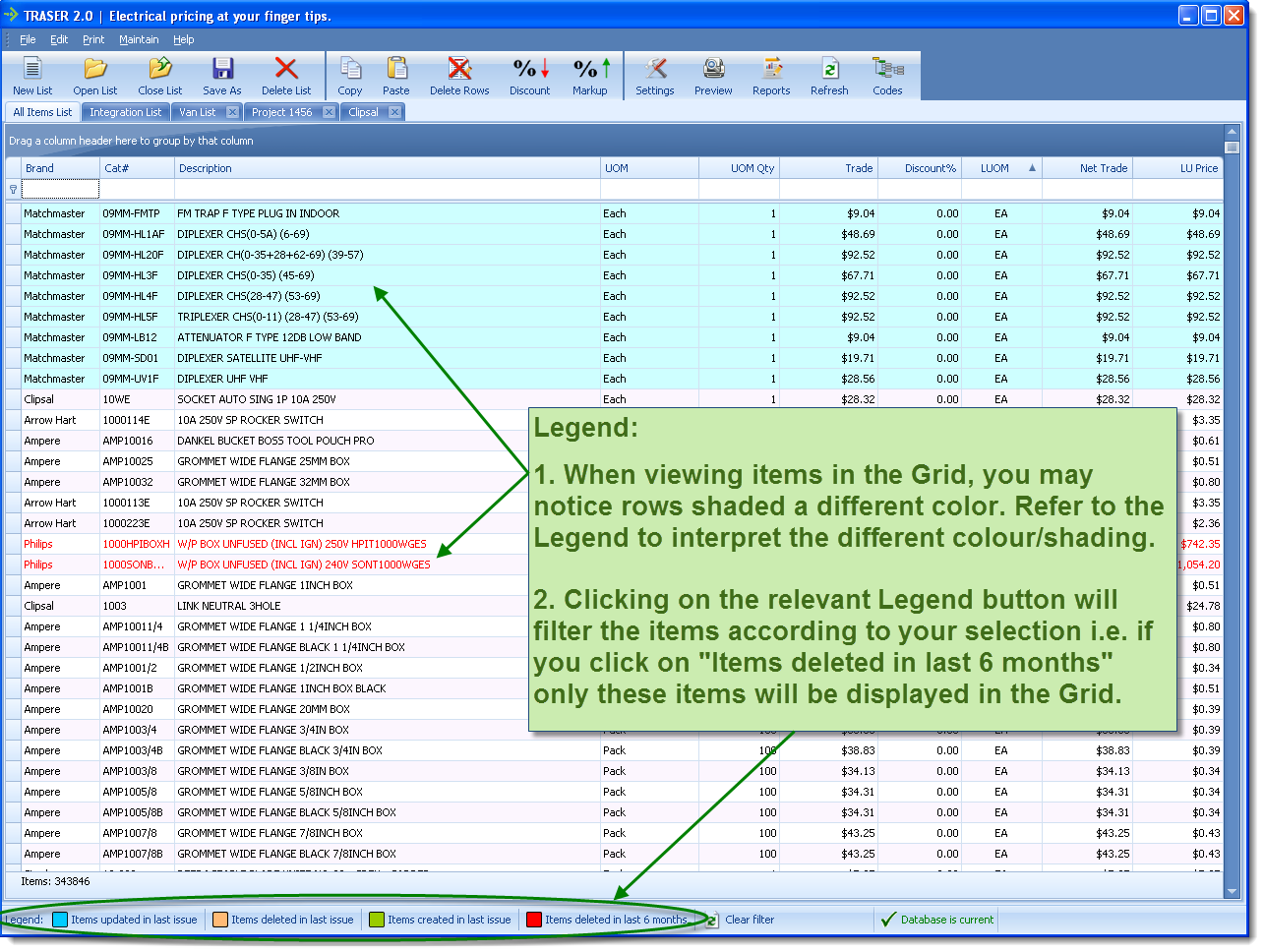Click the Clear filter icon

713,920
